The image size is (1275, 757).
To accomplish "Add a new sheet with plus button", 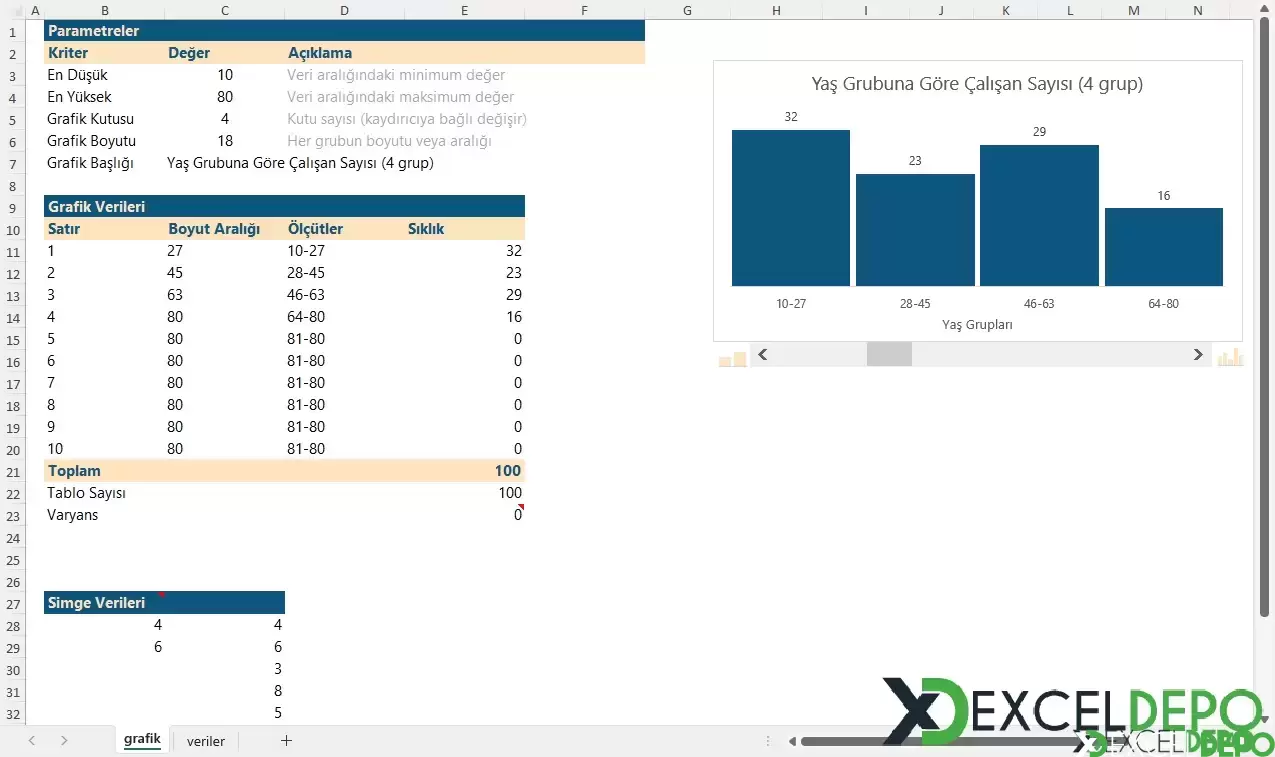I will click(287, 741).
